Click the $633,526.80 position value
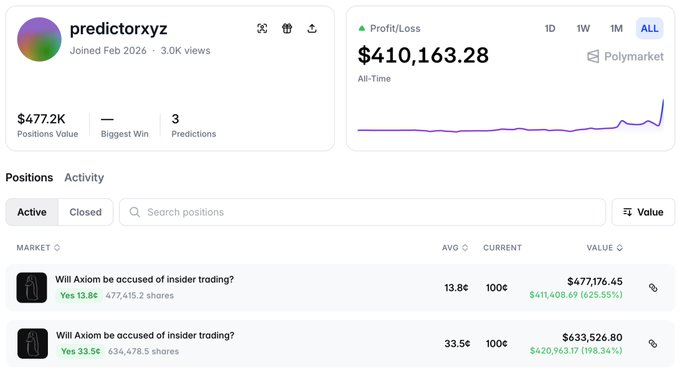The height and width of the screenshot is (373, 680). tap(592, 337)
